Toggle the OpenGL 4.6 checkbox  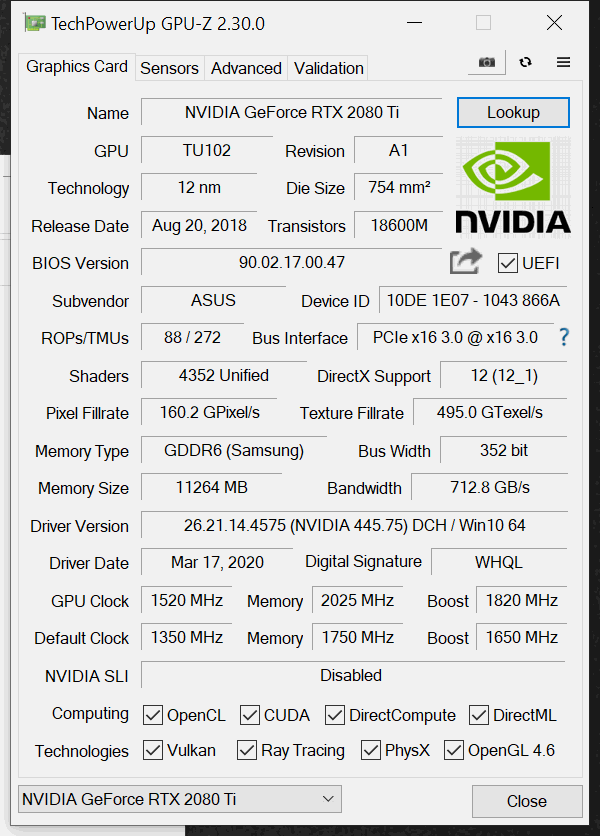click(x=454, y=750)
